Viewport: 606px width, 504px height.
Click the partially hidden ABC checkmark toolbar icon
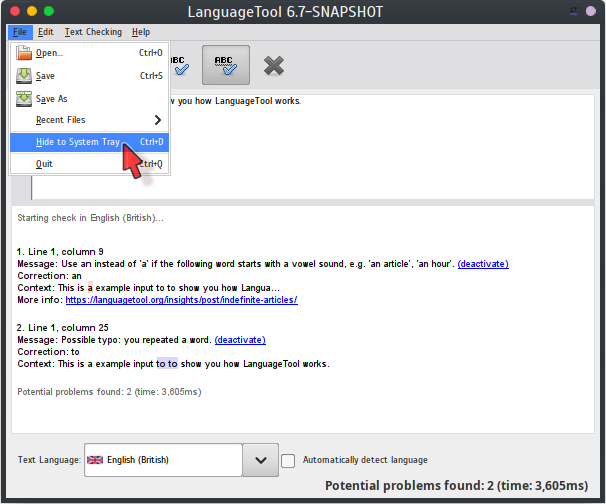point(180,65)
